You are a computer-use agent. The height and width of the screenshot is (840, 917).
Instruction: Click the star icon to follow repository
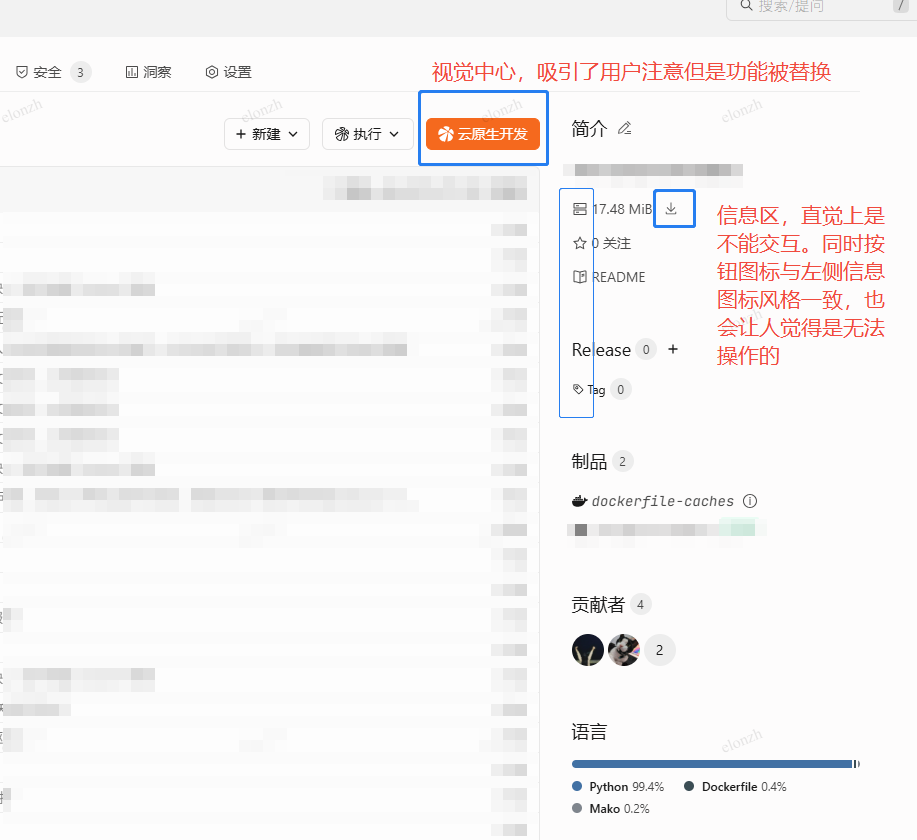tap(579, 243)
